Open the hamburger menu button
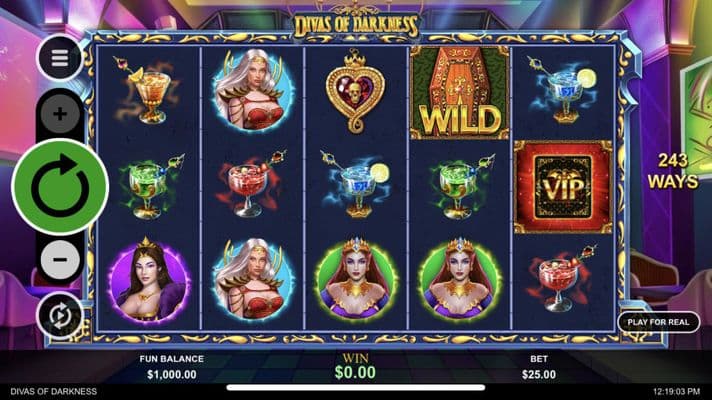This screenshot has width=712, height=400. click(x=59, y=58)
